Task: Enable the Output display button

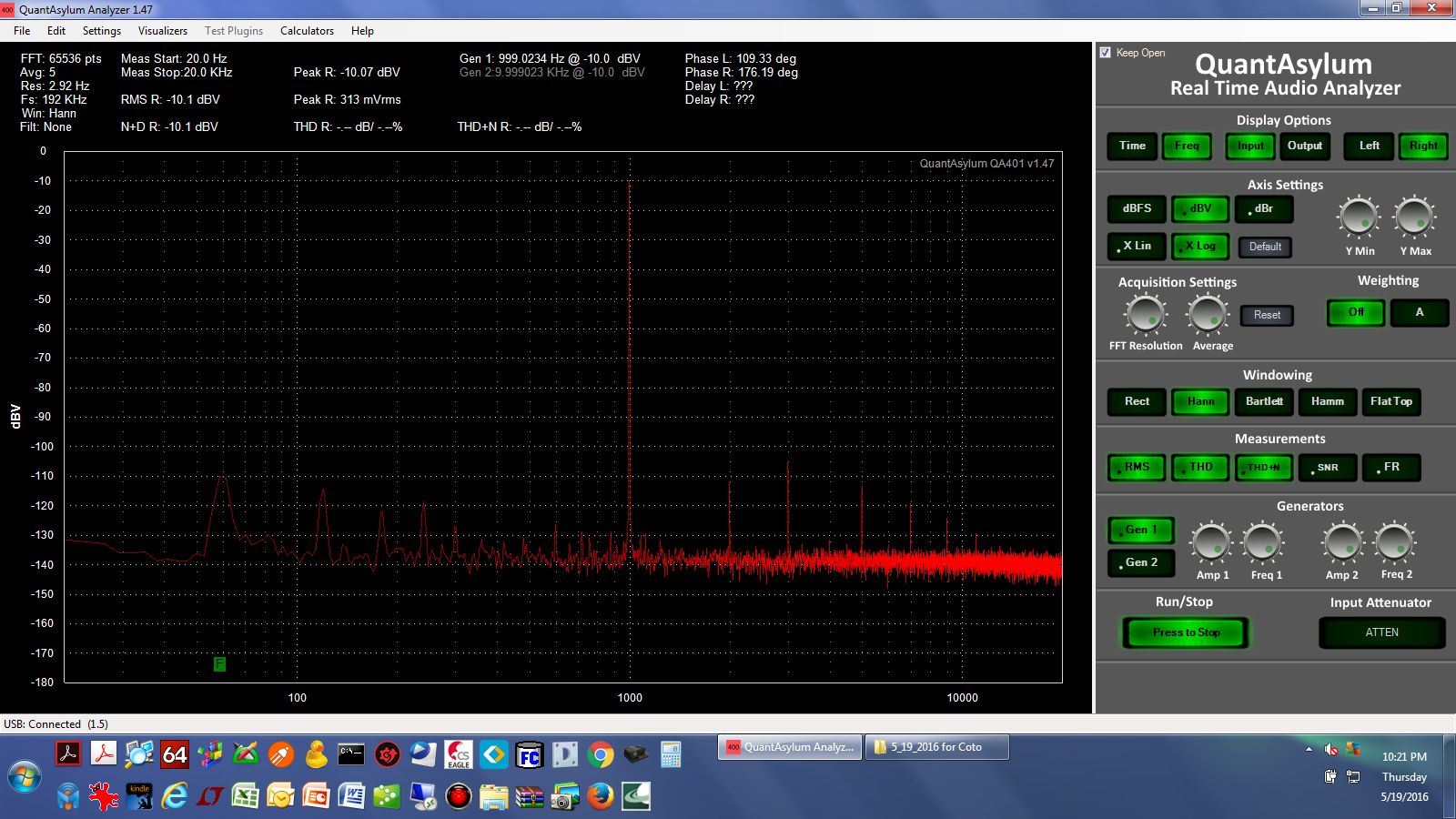Action: (x=1305, y=146)
